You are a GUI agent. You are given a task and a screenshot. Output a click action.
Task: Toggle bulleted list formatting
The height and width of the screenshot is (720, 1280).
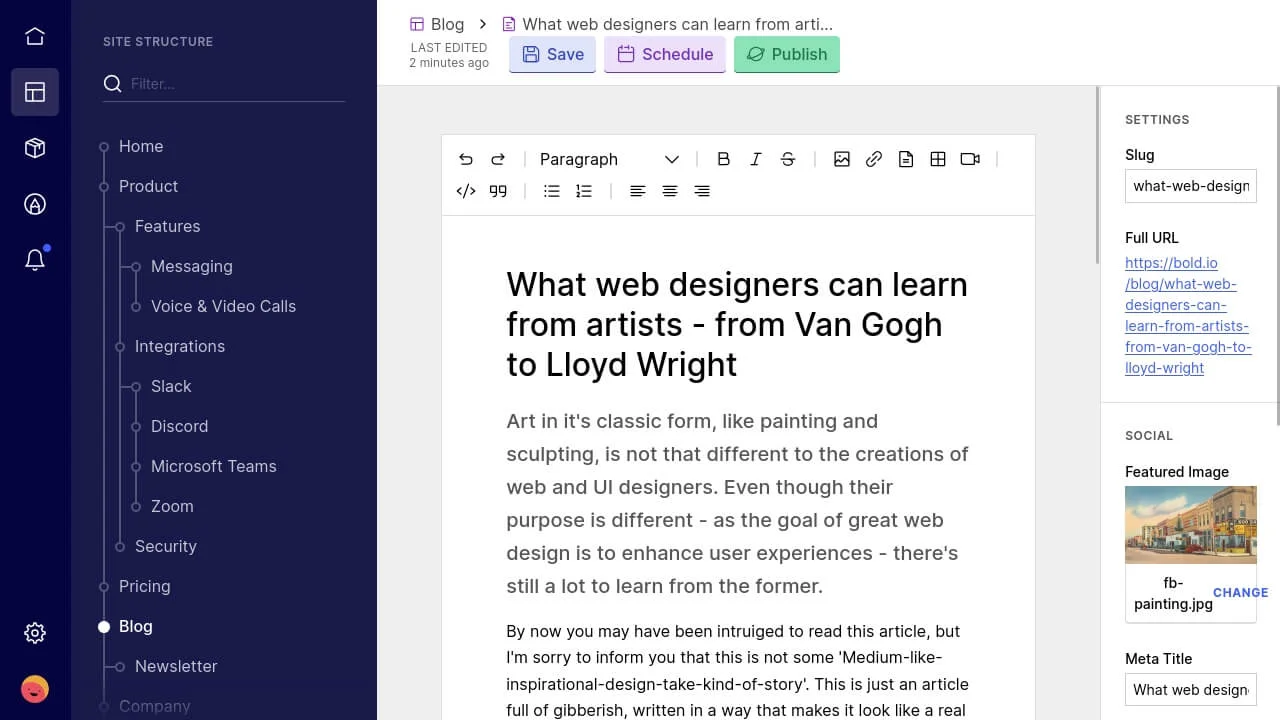(552, 191)
